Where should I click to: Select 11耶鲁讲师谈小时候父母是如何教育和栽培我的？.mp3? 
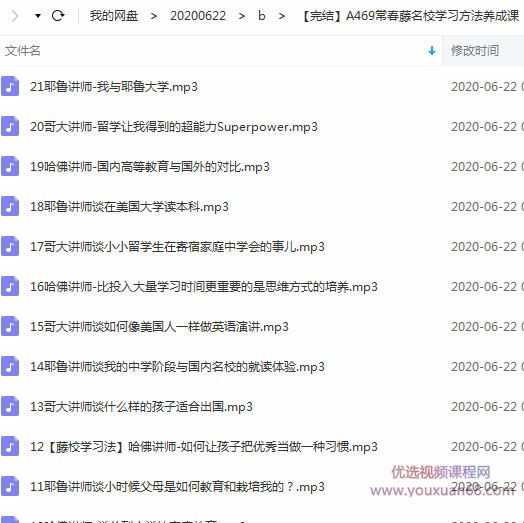pos(177,487)
